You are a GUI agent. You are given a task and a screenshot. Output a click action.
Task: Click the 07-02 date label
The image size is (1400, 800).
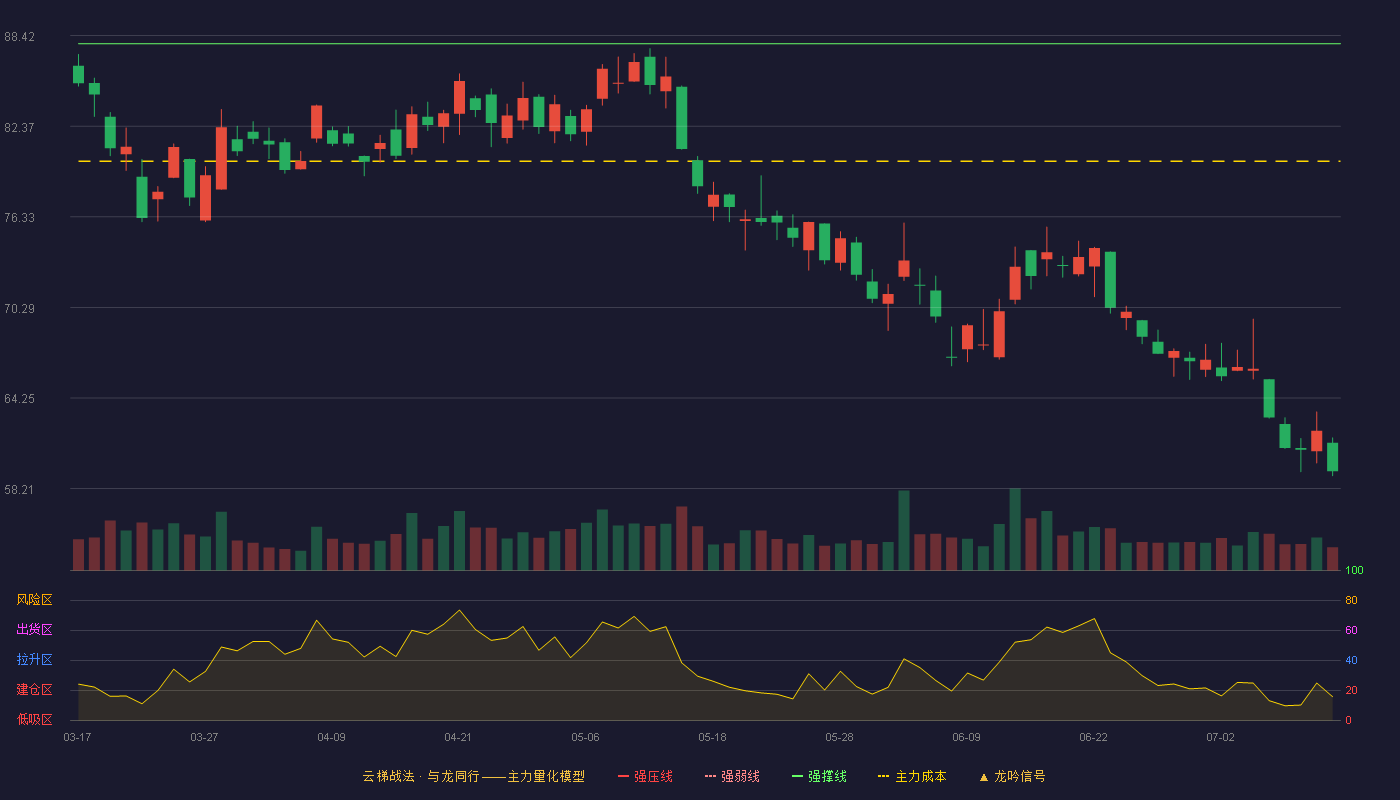click(x=1220, y=737)
